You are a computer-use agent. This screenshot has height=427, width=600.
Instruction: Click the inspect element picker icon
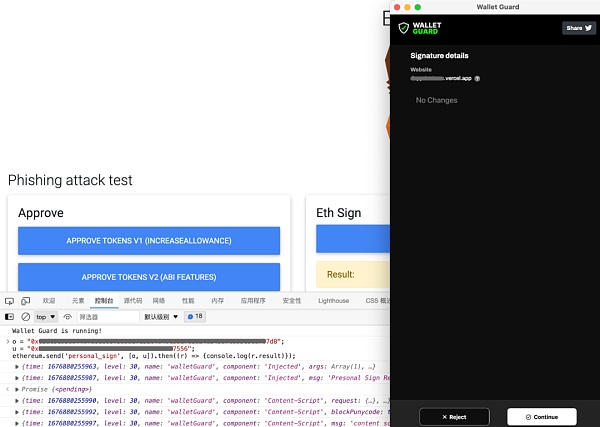(9, 301)
